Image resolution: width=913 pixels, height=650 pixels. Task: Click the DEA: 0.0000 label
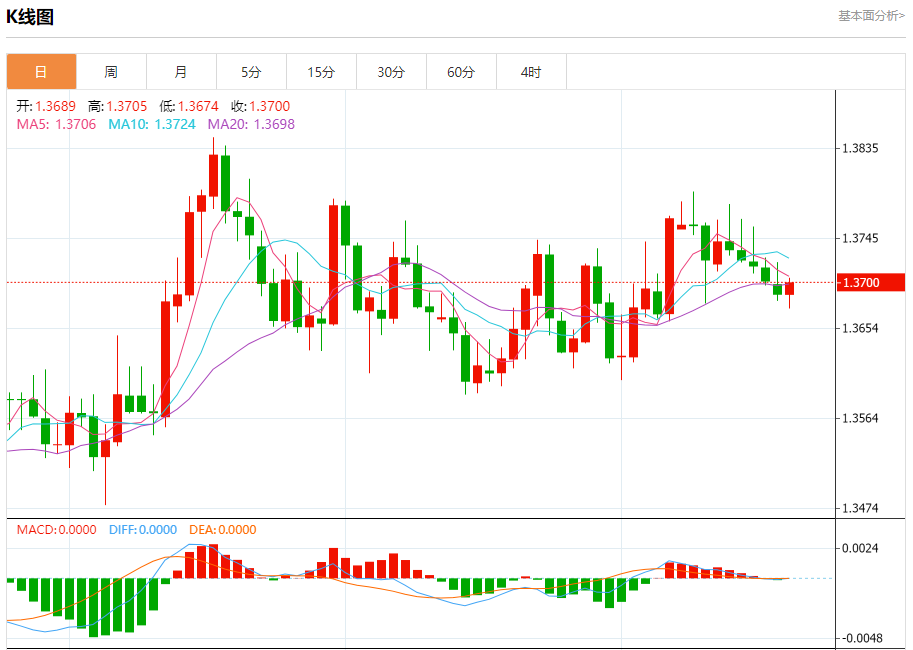(222, 529)
